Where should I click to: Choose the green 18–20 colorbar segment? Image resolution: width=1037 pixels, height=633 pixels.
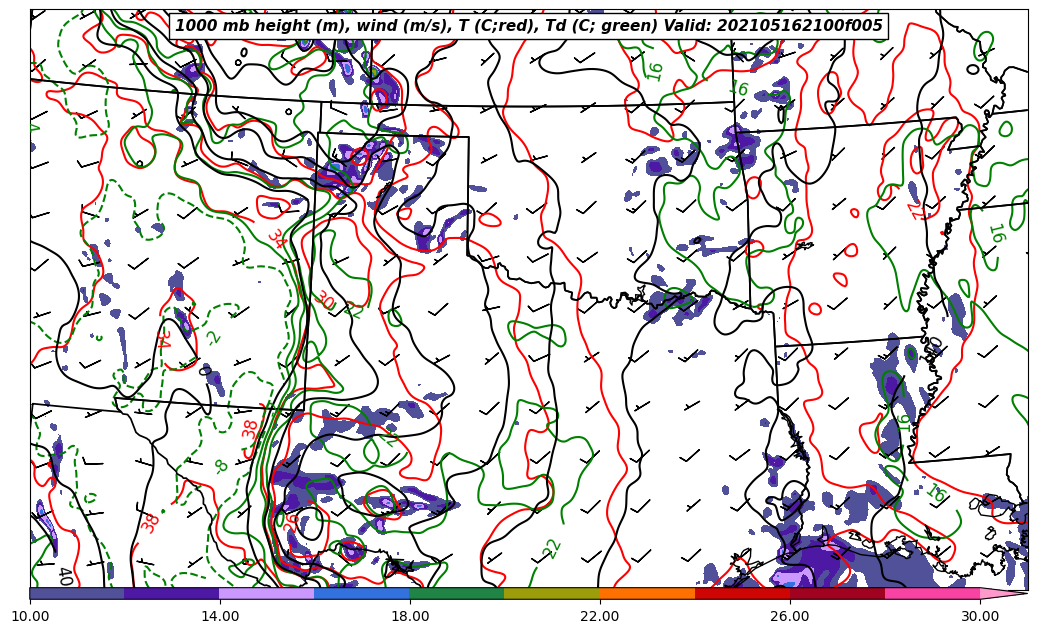tap(457, 593)
